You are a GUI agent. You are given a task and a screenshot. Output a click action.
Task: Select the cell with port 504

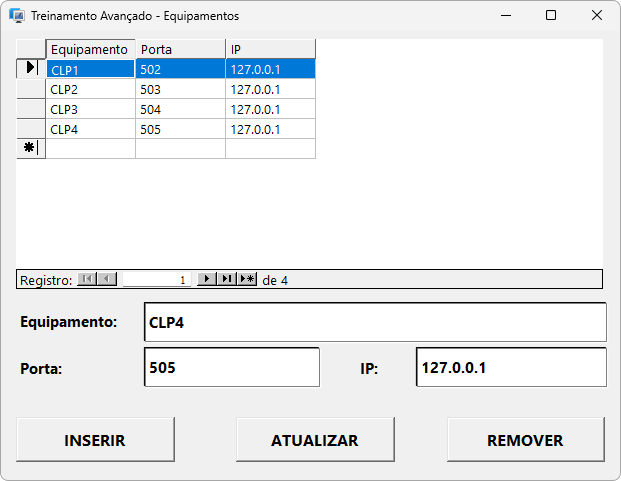(x=180, y=109)
